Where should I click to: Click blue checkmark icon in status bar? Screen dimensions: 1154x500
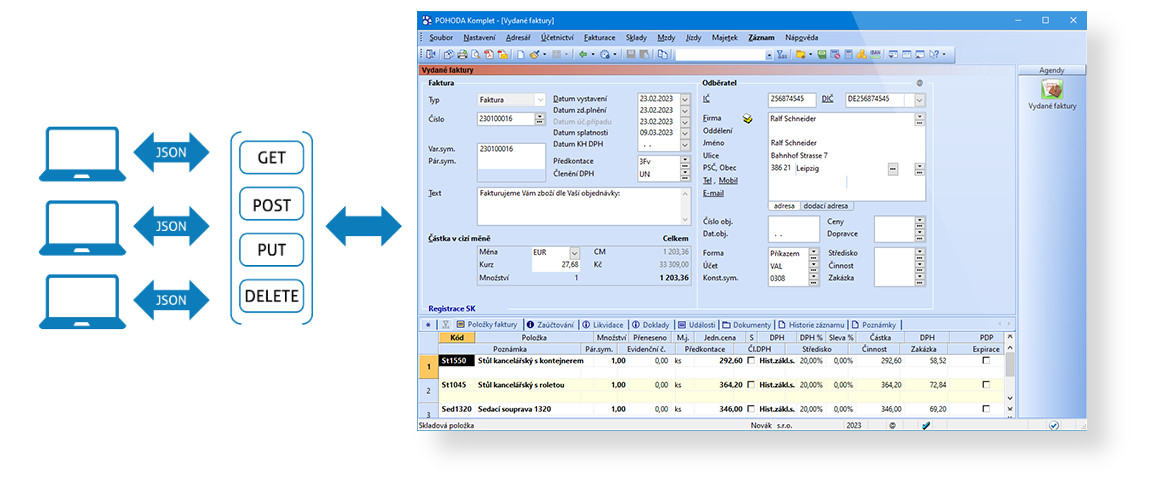[x=926, y=426]
